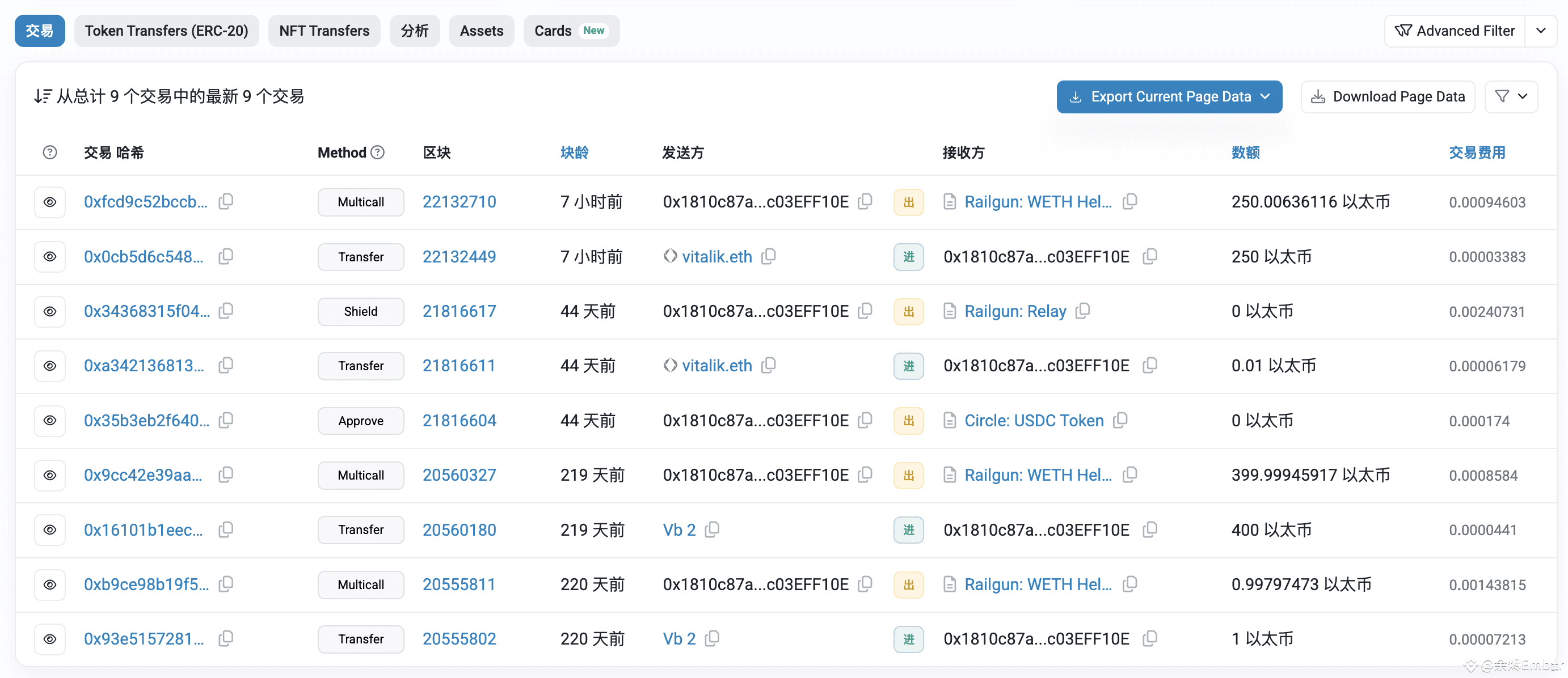Viewport: 1568px width, 678px height.
Task: Visit the vitalik.eth sender profile
Action: click(716, 256)
